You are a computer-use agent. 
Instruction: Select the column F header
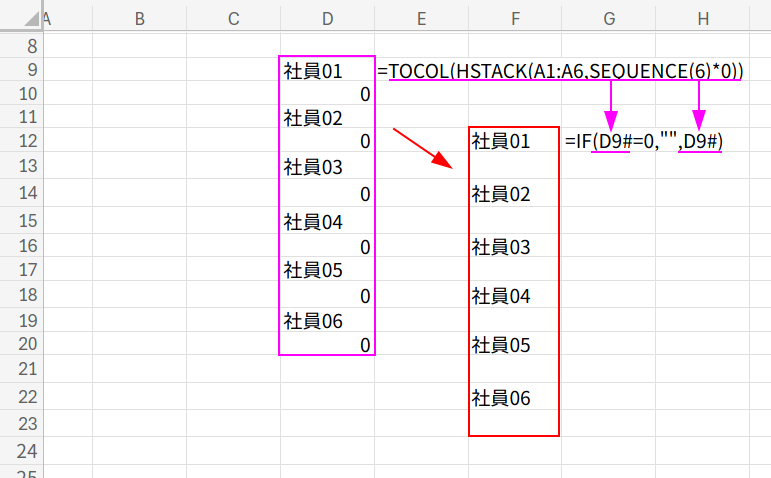(514, 18)
